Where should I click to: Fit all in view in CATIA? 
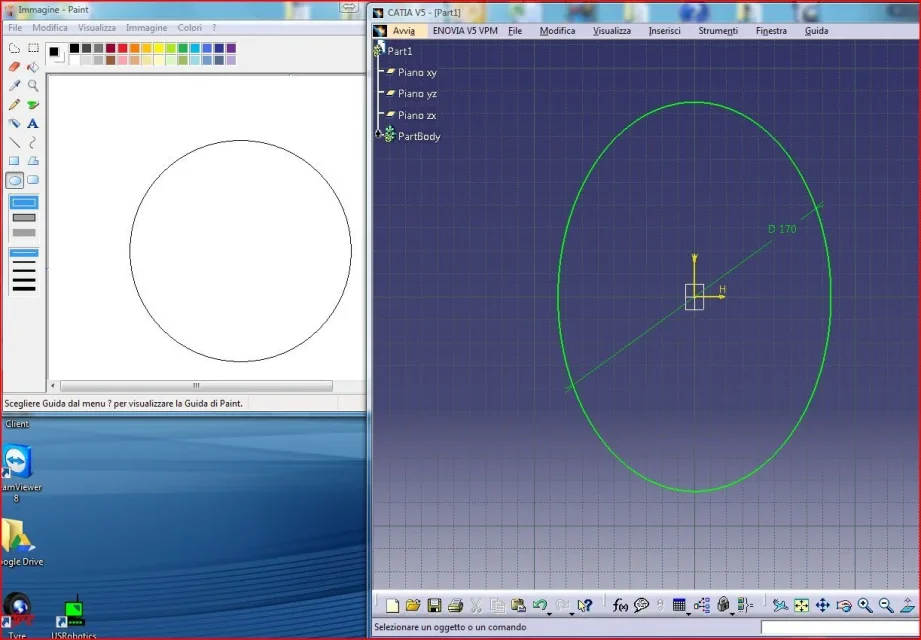[x=801, y=605]
